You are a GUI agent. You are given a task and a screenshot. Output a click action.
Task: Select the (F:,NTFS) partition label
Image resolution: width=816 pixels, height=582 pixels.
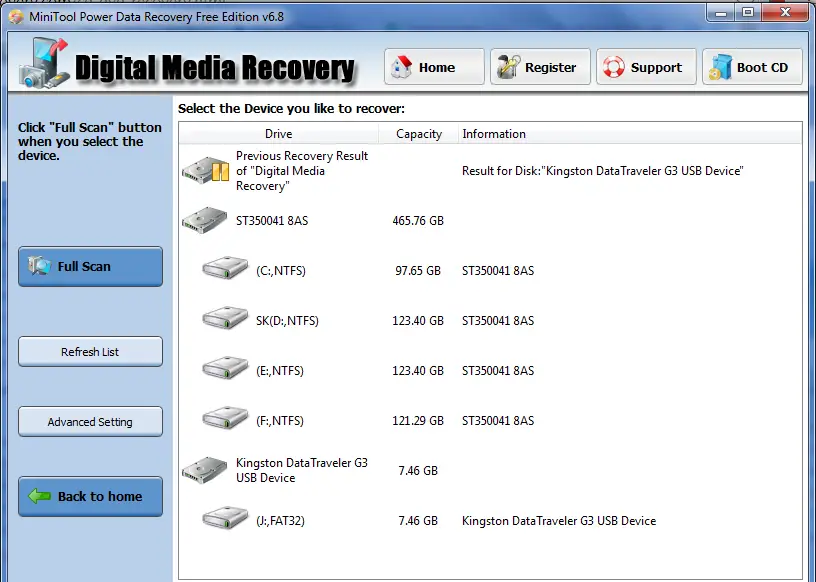[279, 421]
